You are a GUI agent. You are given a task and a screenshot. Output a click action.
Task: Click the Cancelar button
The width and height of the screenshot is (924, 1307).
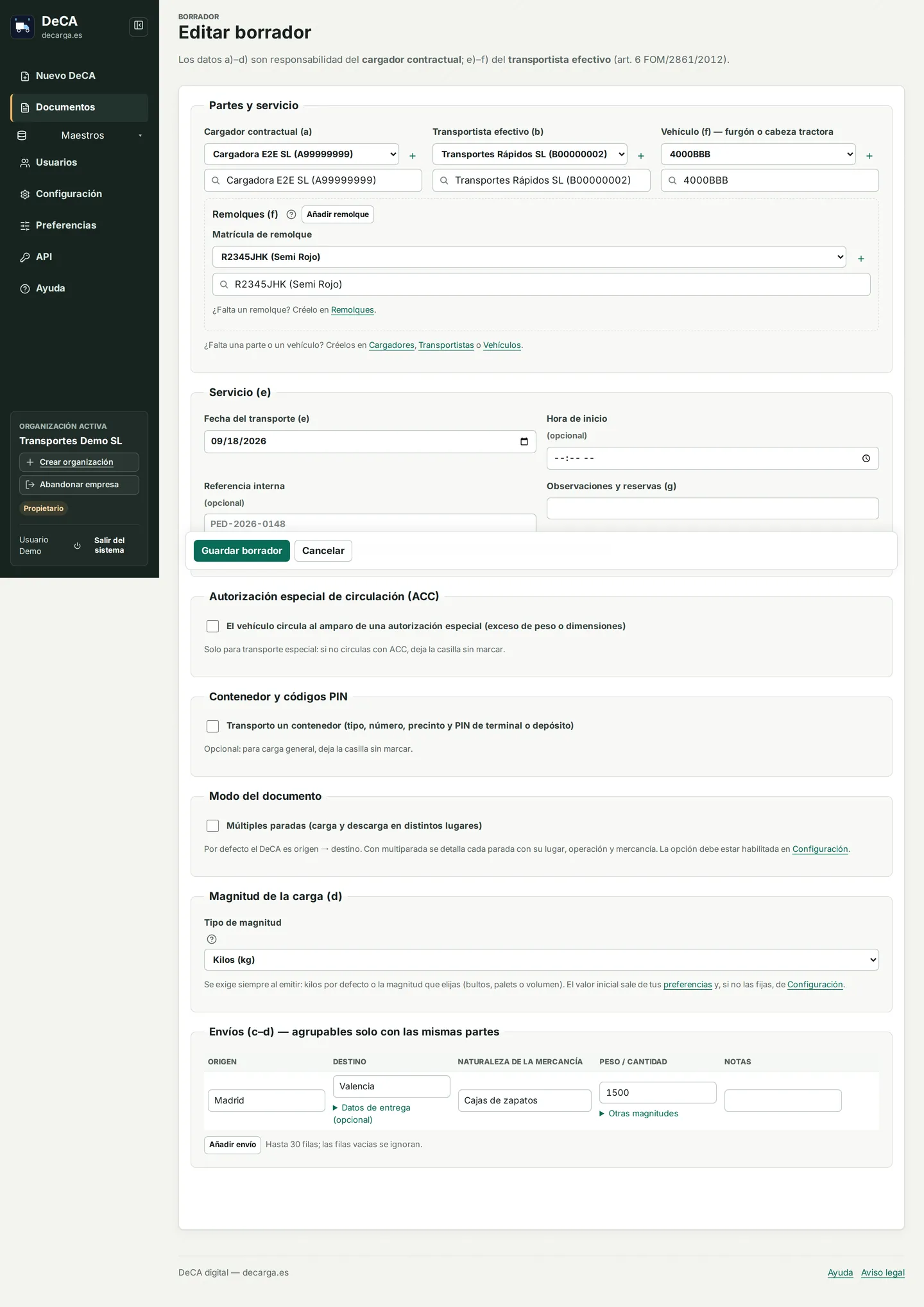pos(323,551)
